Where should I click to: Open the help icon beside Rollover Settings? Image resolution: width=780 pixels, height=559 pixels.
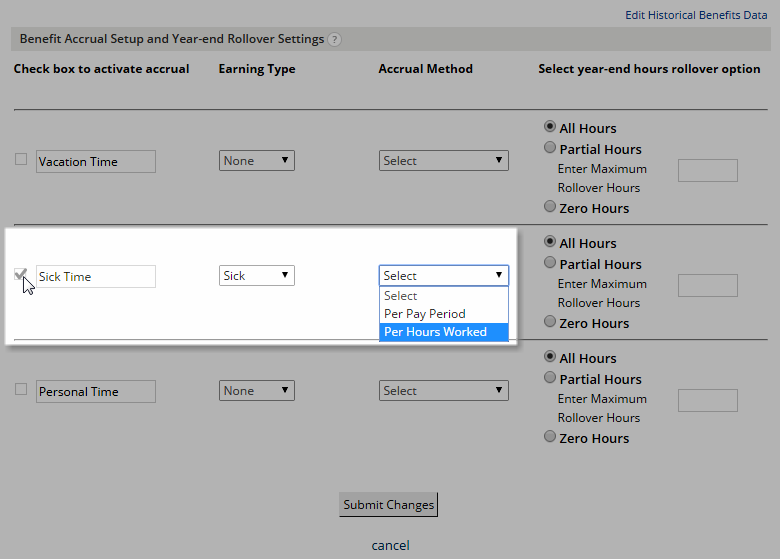335,39
